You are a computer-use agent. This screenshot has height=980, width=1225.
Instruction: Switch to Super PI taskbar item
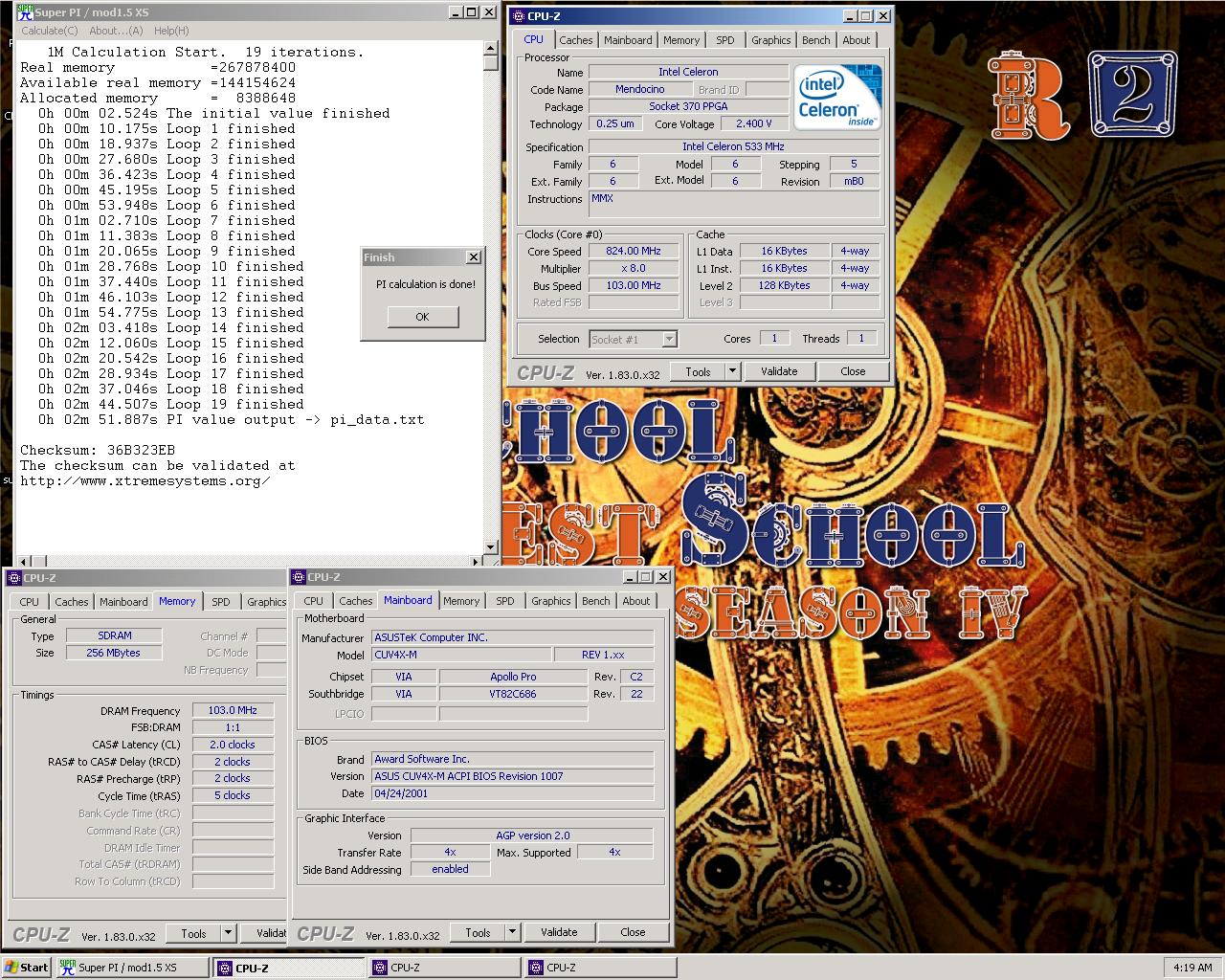[x=131, y=968]
